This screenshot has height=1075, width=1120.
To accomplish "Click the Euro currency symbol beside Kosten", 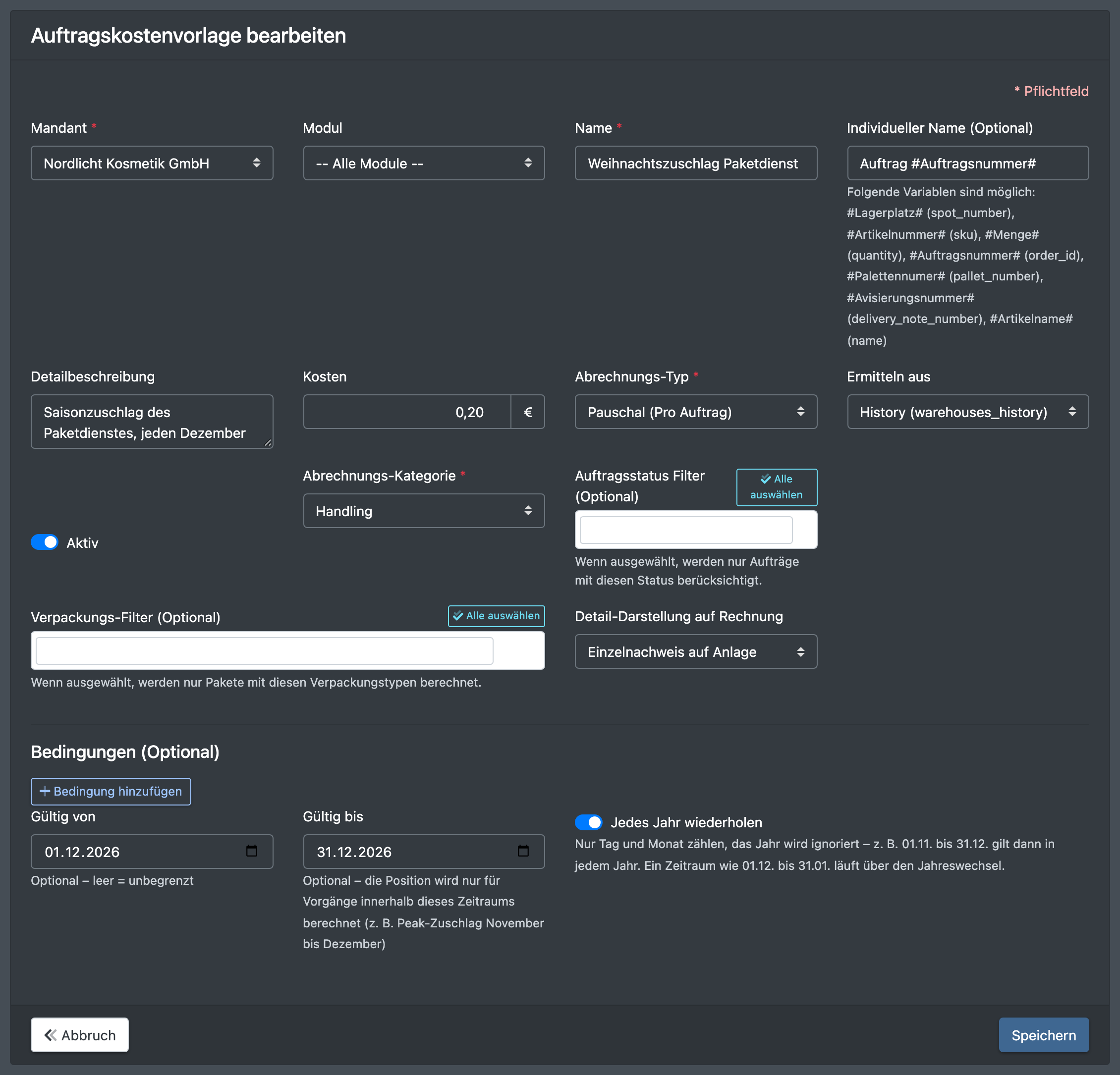I will pos(527,412).
